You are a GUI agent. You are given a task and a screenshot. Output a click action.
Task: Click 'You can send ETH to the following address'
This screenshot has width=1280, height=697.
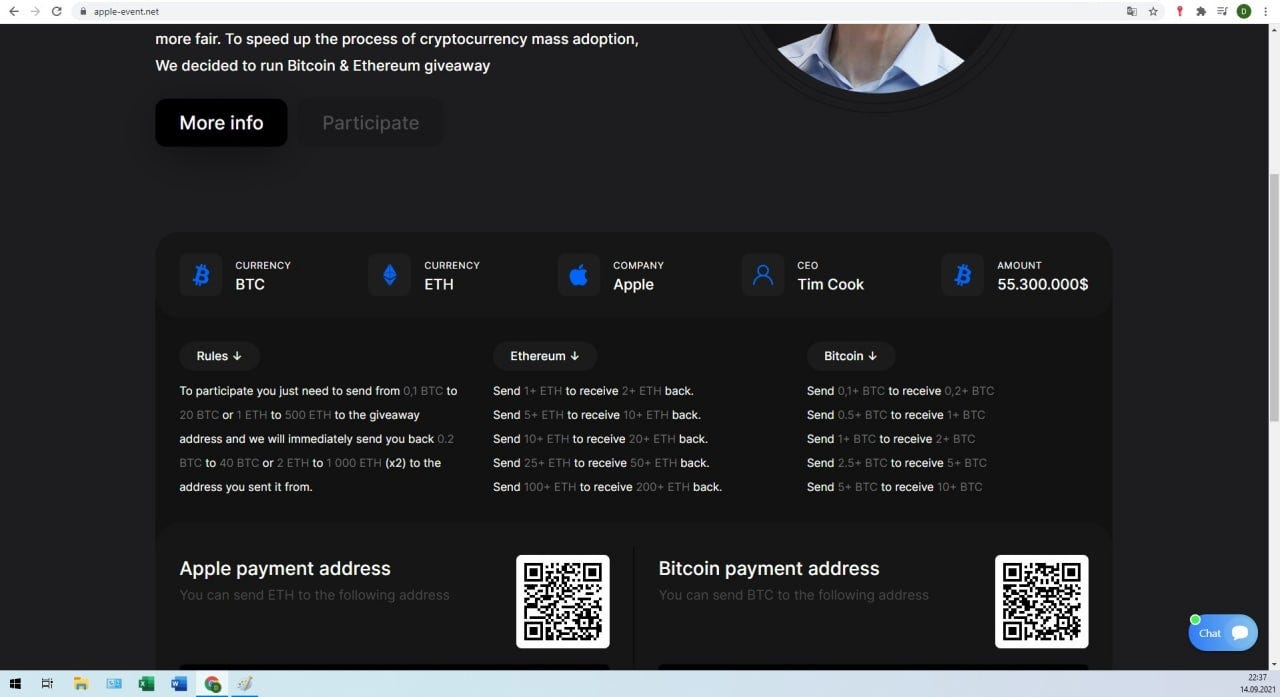(x=314, y=595)
